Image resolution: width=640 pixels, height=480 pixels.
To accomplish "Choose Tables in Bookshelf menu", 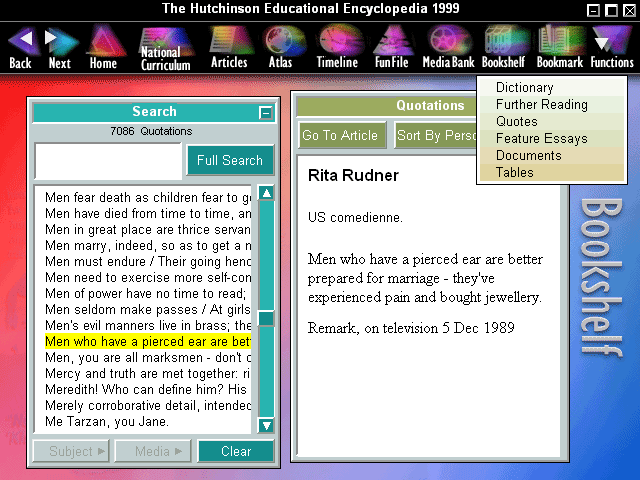I will (552, 173).
